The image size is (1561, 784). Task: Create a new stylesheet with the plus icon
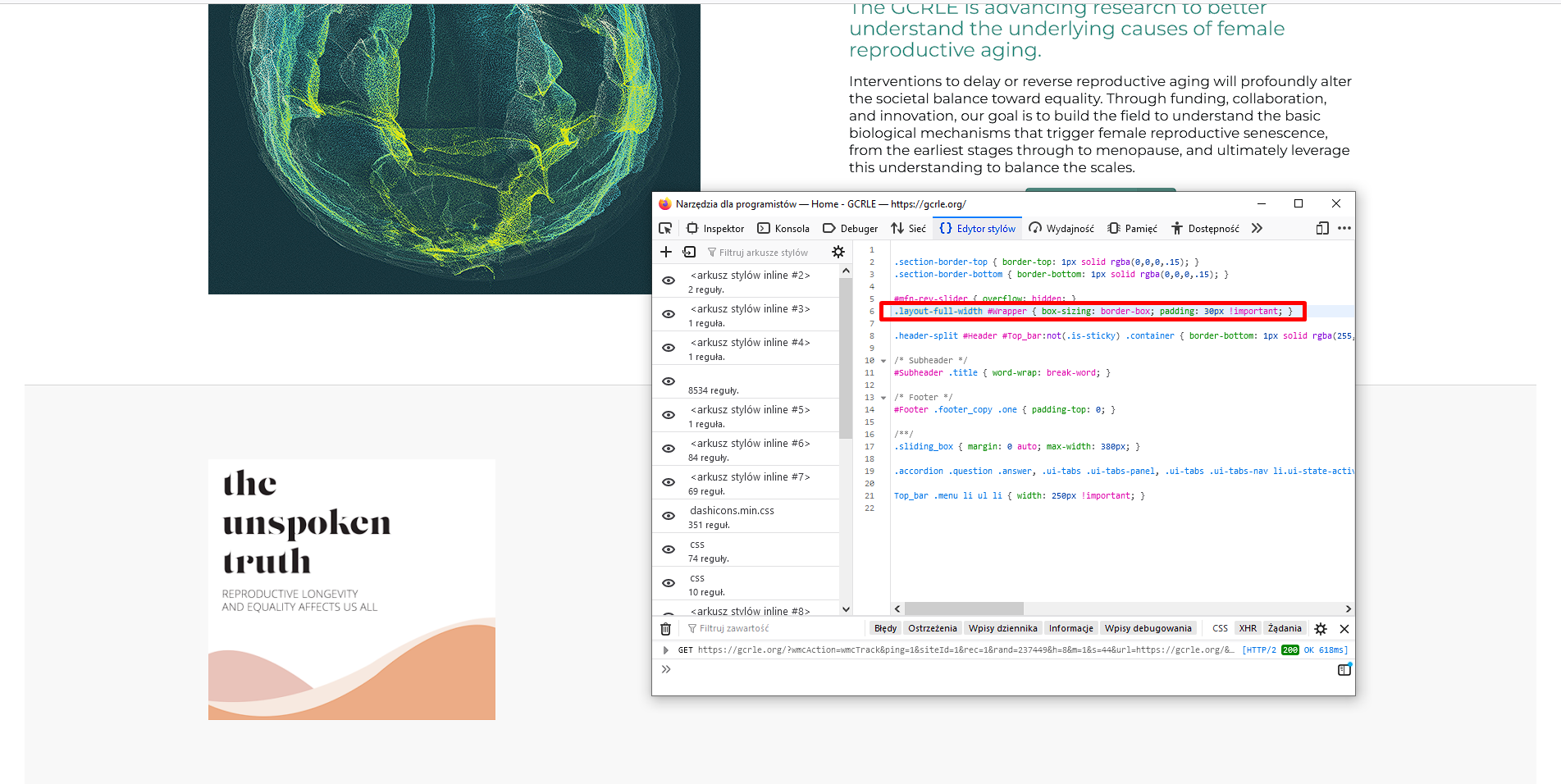tap(666, 252)
